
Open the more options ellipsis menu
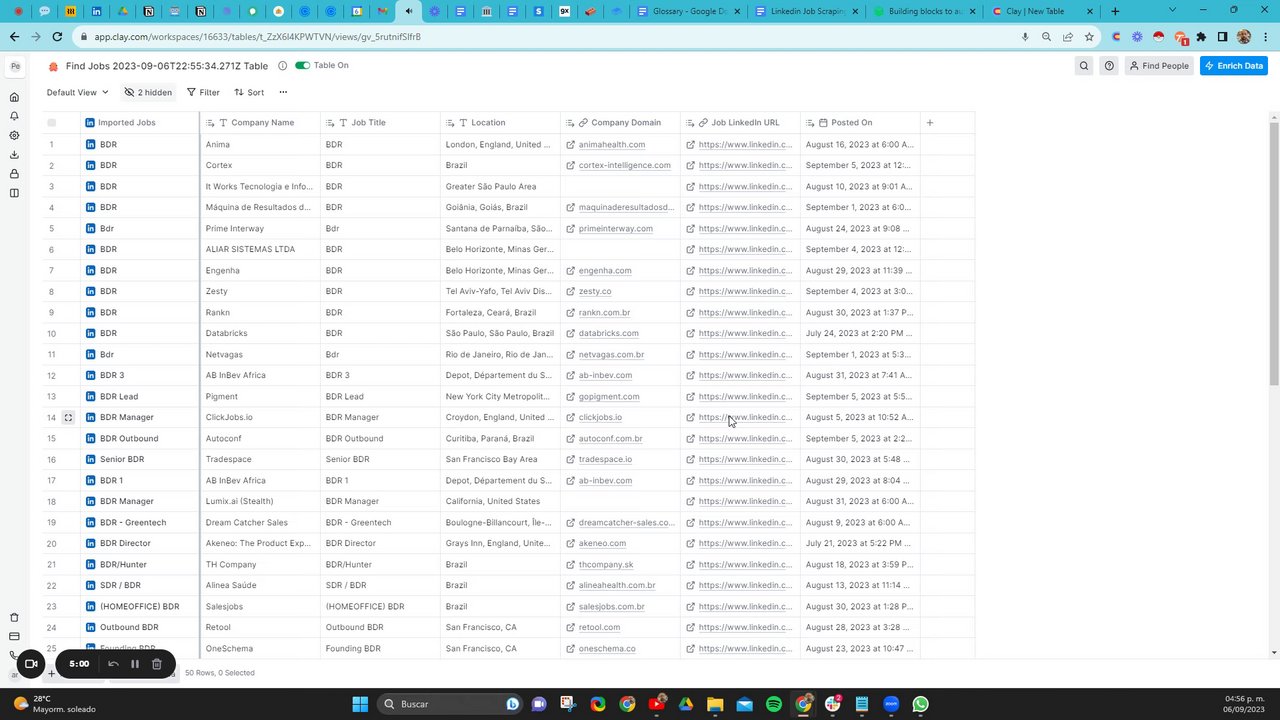click(283, 92)
